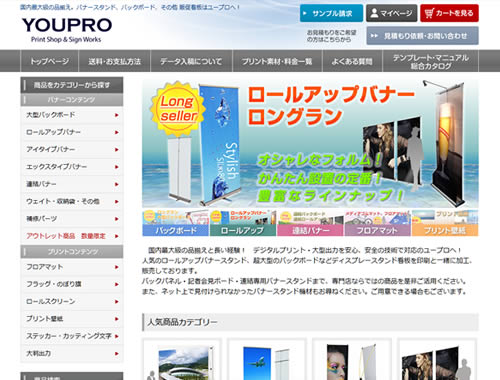Click the Long seller badge
This screenshot has height=380, width=500.
point(178,109)
